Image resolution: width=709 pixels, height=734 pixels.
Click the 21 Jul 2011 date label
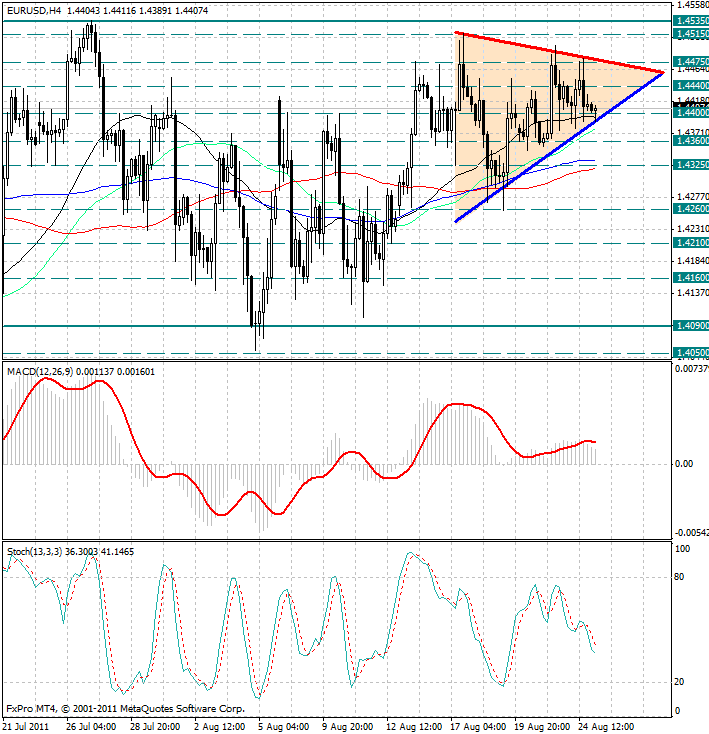click(x=26, y=727)
